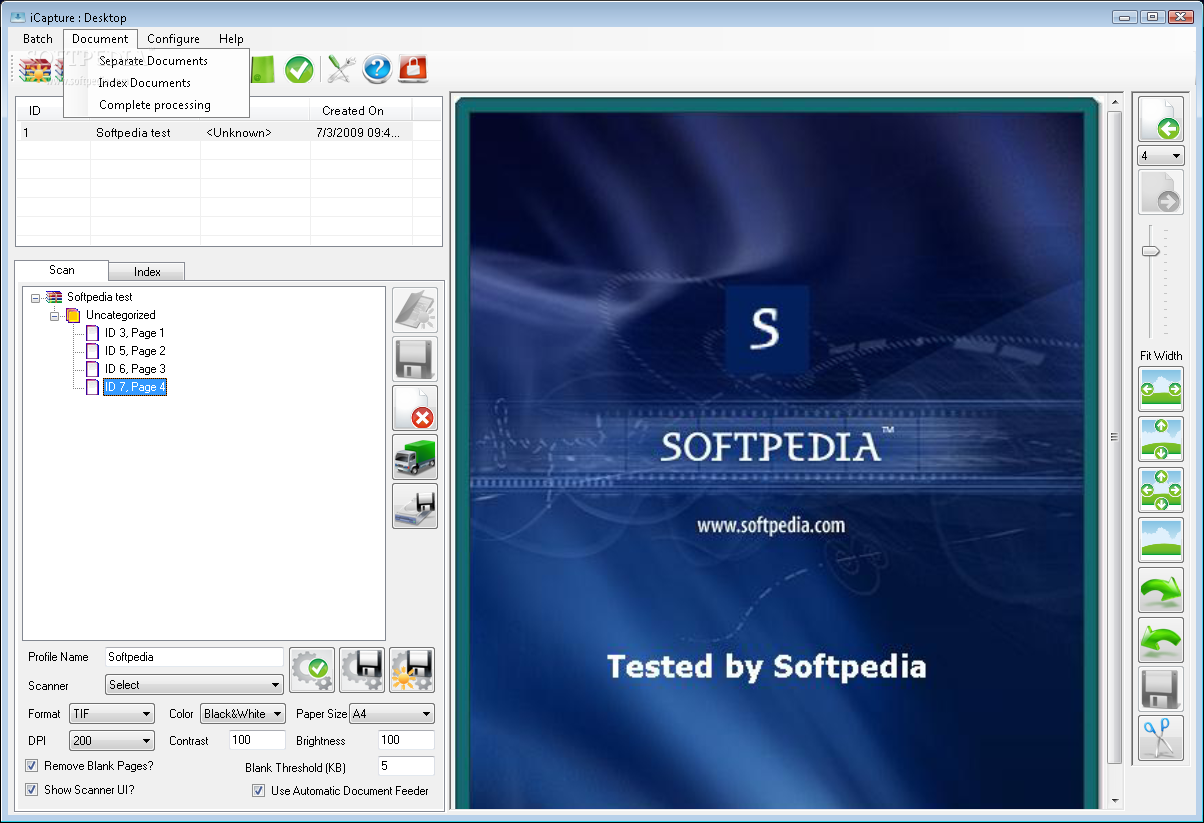
Task: Select Uncategorized folder in tree
Action: point(120,315)
